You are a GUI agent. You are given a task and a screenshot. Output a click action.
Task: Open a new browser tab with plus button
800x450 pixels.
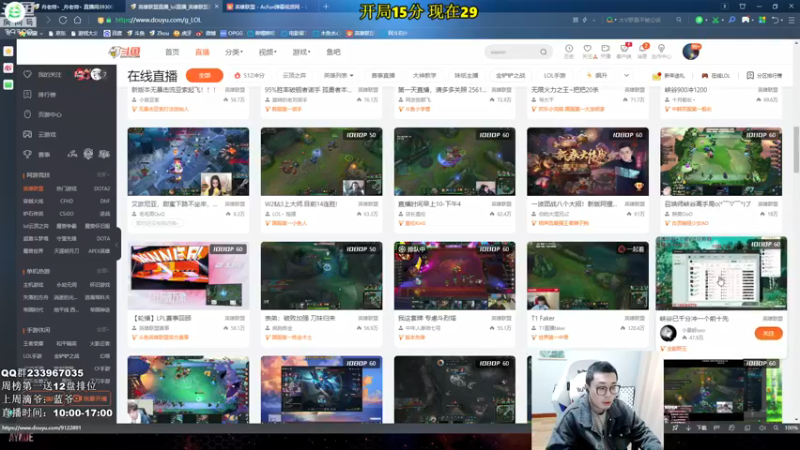(x=326, y=7)
